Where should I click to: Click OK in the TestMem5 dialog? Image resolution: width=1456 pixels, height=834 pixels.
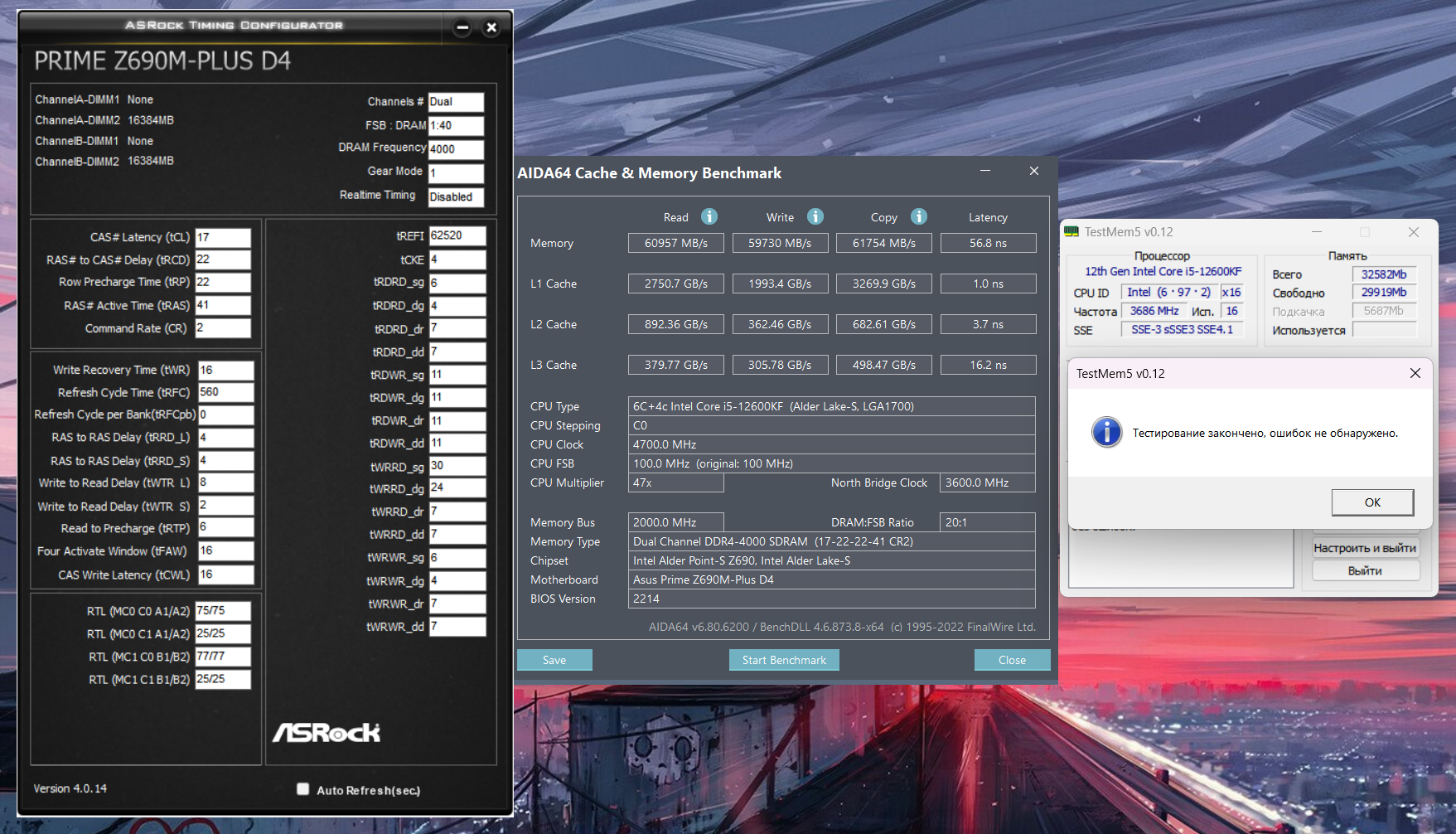(x=1372, y=502)
